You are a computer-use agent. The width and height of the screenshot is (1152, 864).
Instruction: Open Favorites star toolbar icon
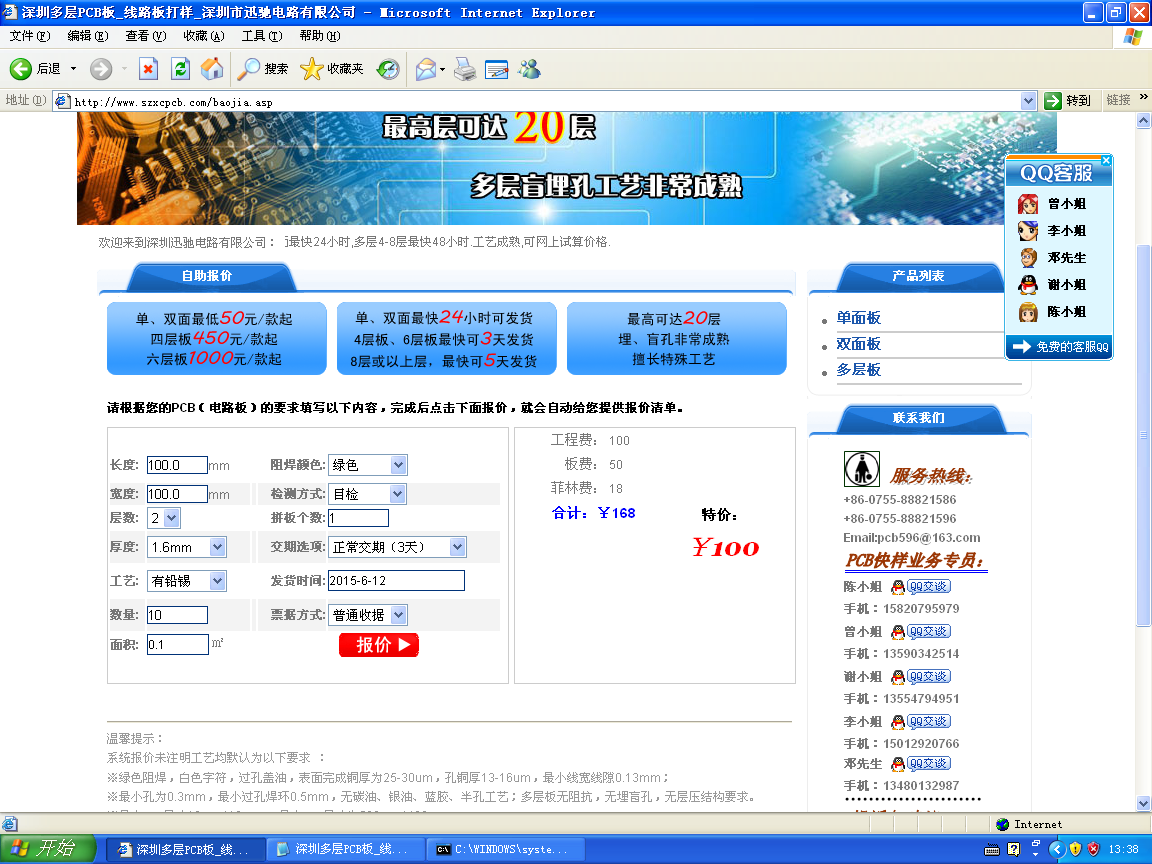click(312, 69)
